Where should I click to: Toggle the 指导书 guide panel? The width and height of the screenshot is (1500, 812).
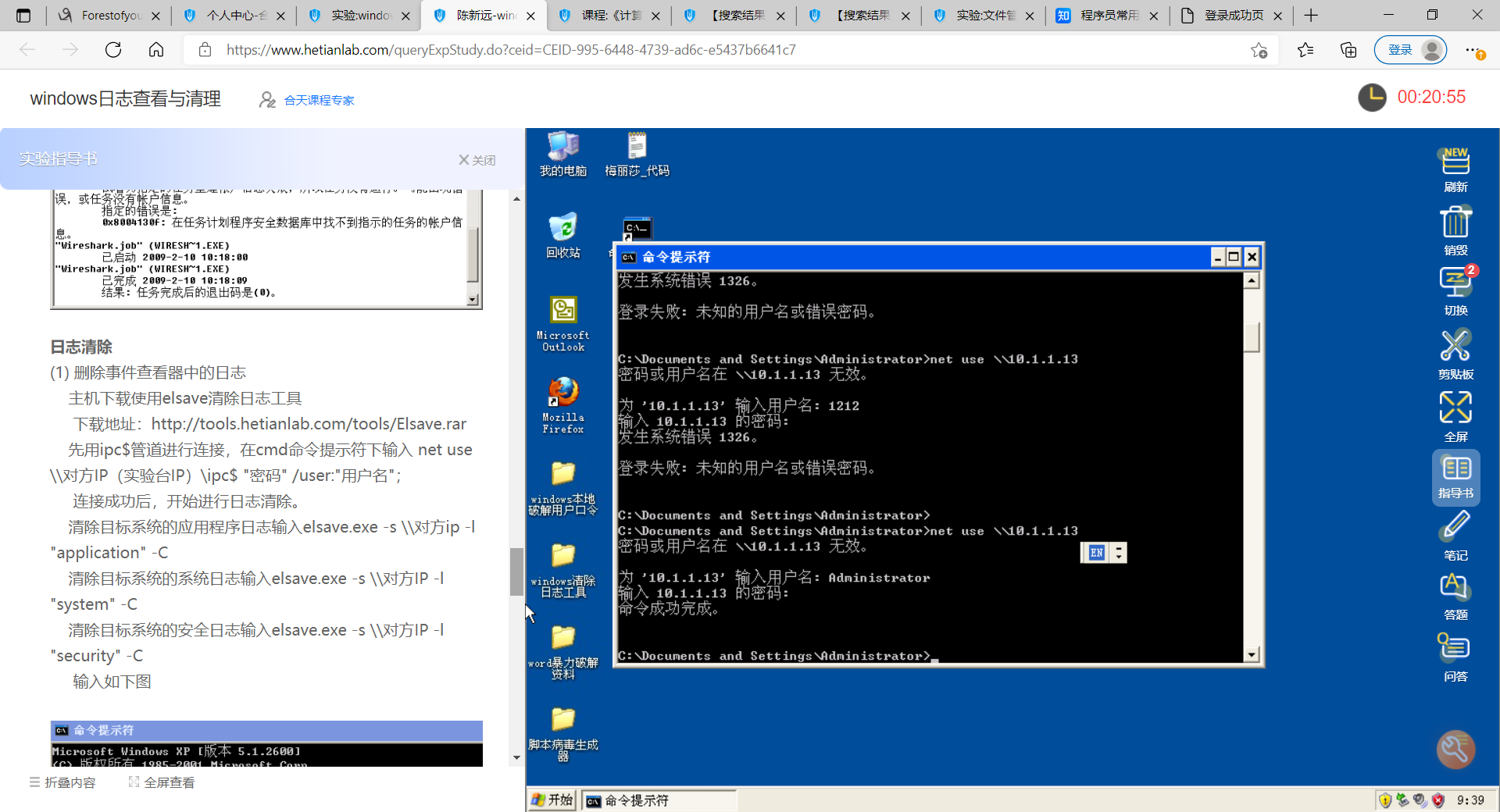pos(1455,478)
